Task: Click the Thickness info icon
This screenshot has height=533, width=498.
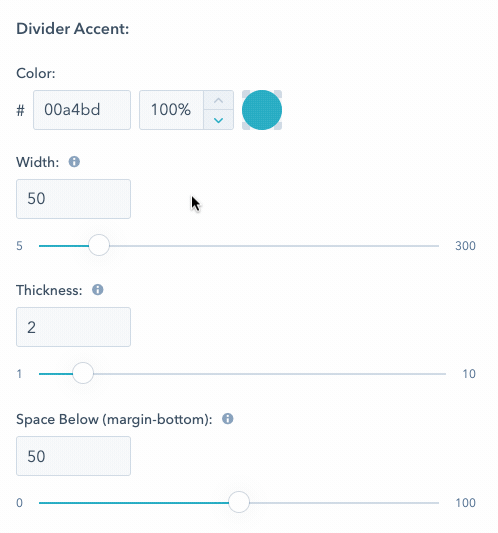Action: (x=98, y=290)
